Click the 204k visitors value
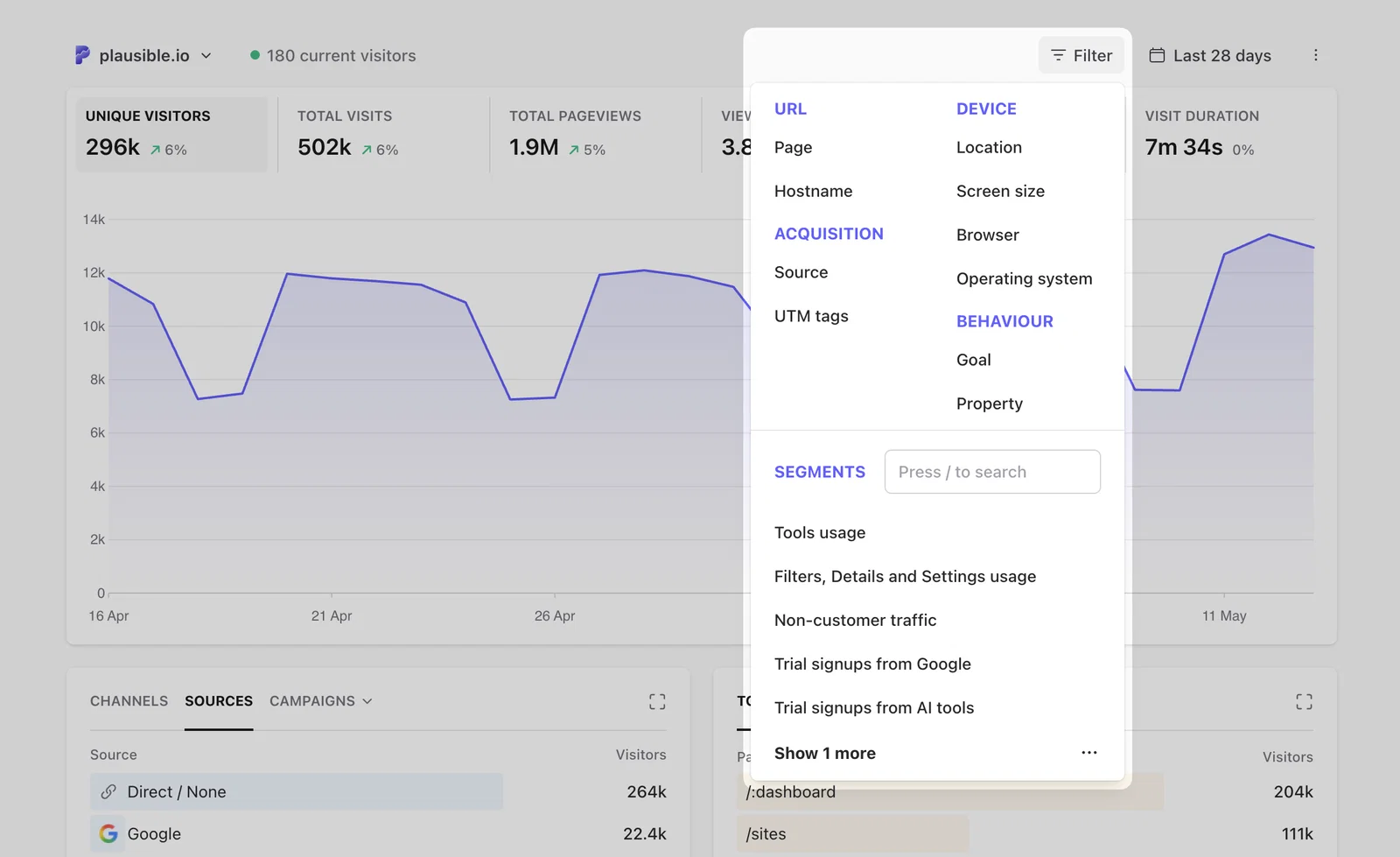 click(x=1293, y=791)
